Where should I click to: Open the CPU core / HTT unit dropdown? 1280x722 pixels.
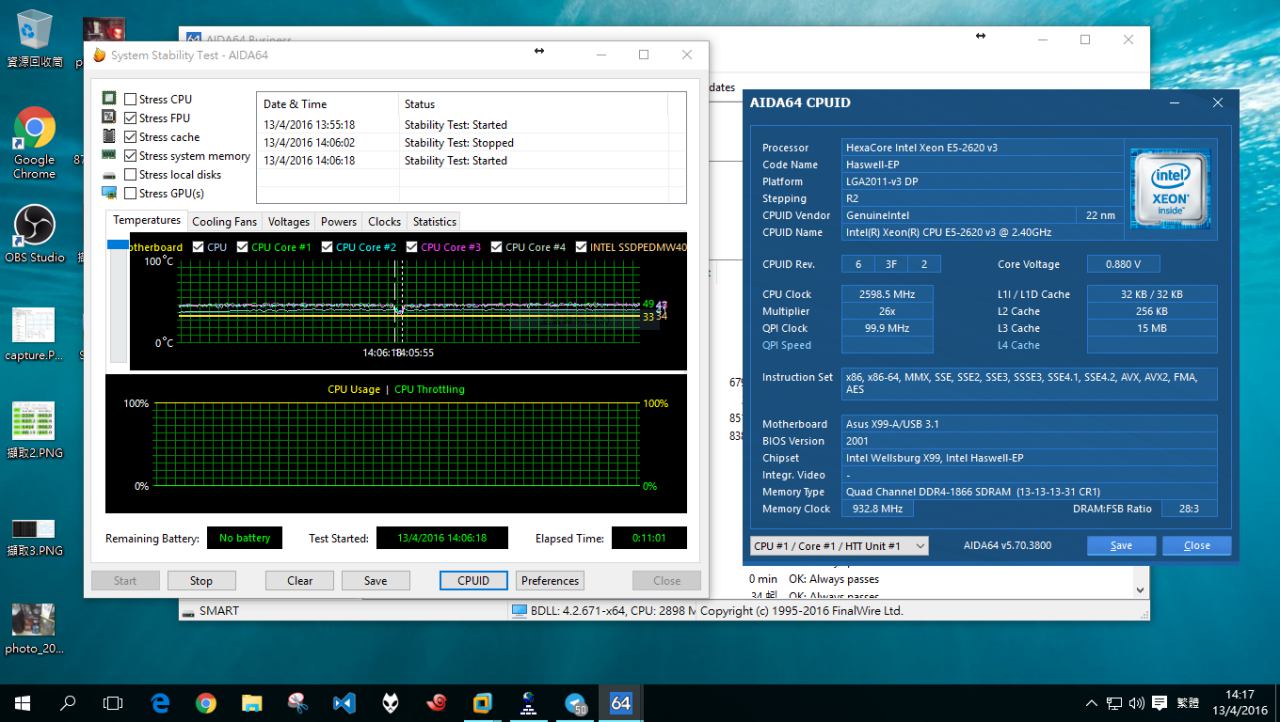tap(839, 545)
